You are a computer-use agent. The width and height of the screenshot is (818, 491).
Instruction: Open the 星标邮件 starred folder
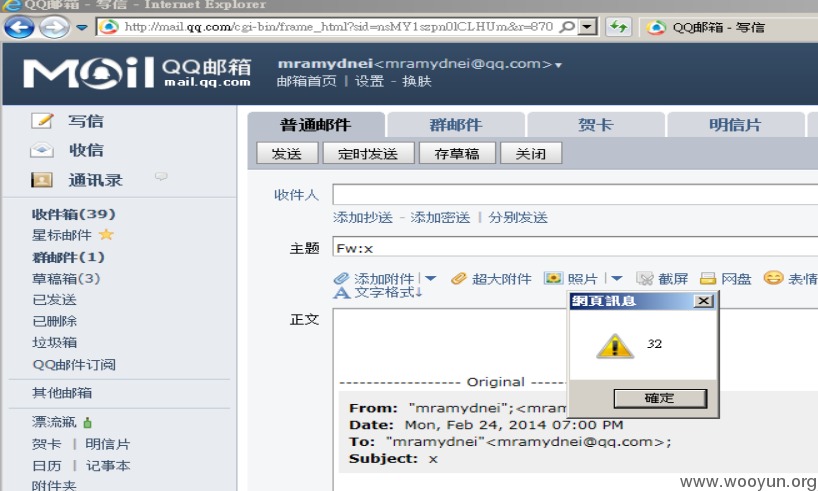coord(62,235)
